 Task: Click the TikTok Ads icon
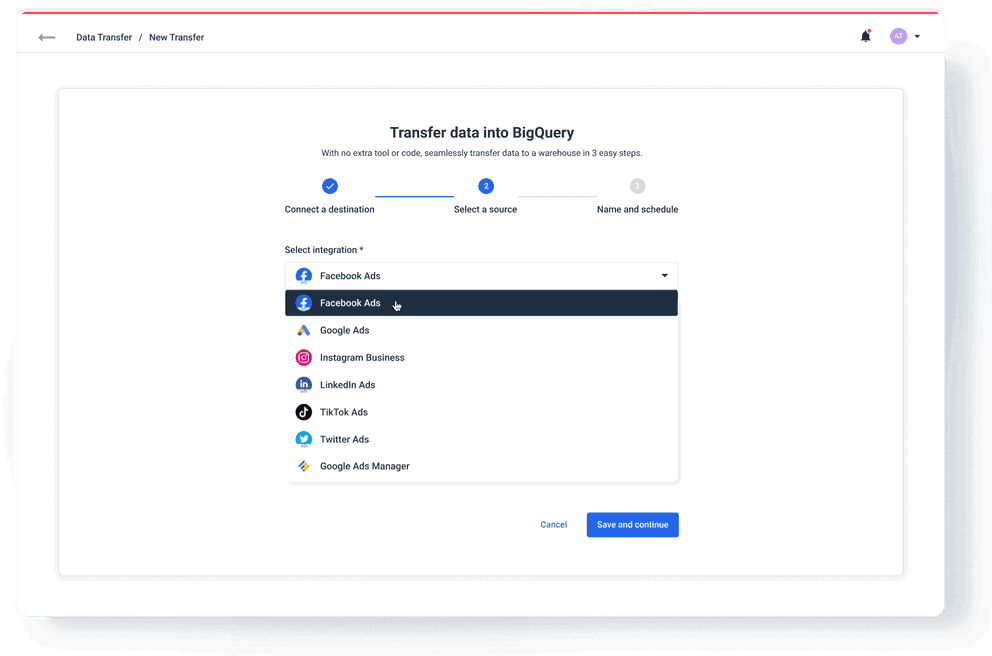point(303,411)
